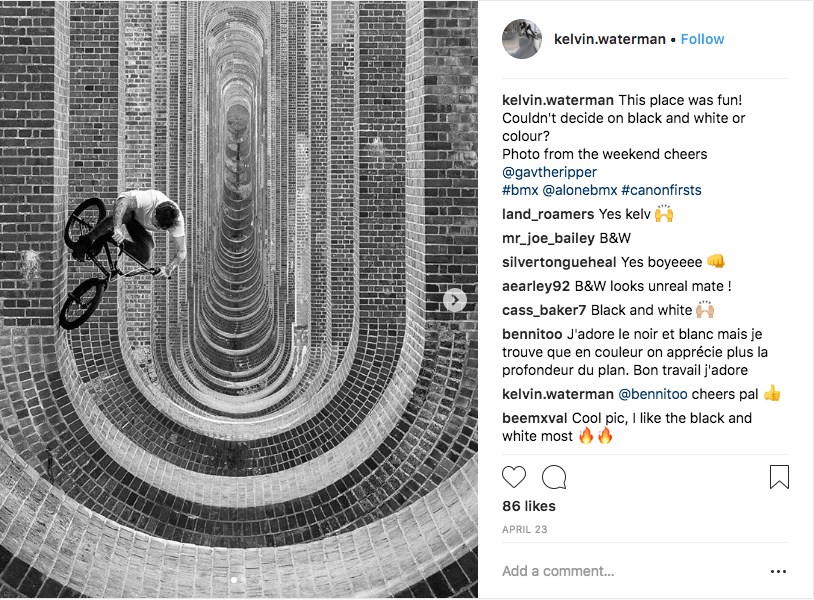The image size is (814, 600).
Task: View the beemxval commenter profile
Action: coord(535,418)
